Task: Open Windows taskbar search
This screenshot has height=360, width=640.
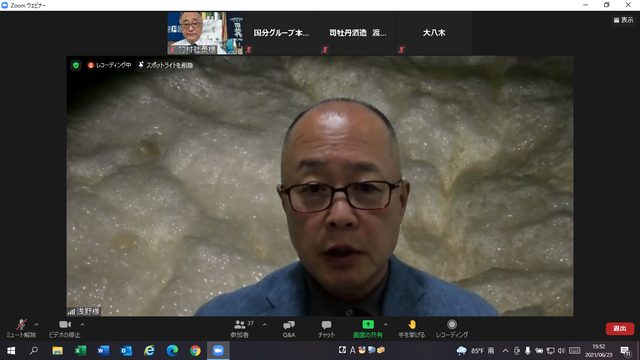Action: 34,351
